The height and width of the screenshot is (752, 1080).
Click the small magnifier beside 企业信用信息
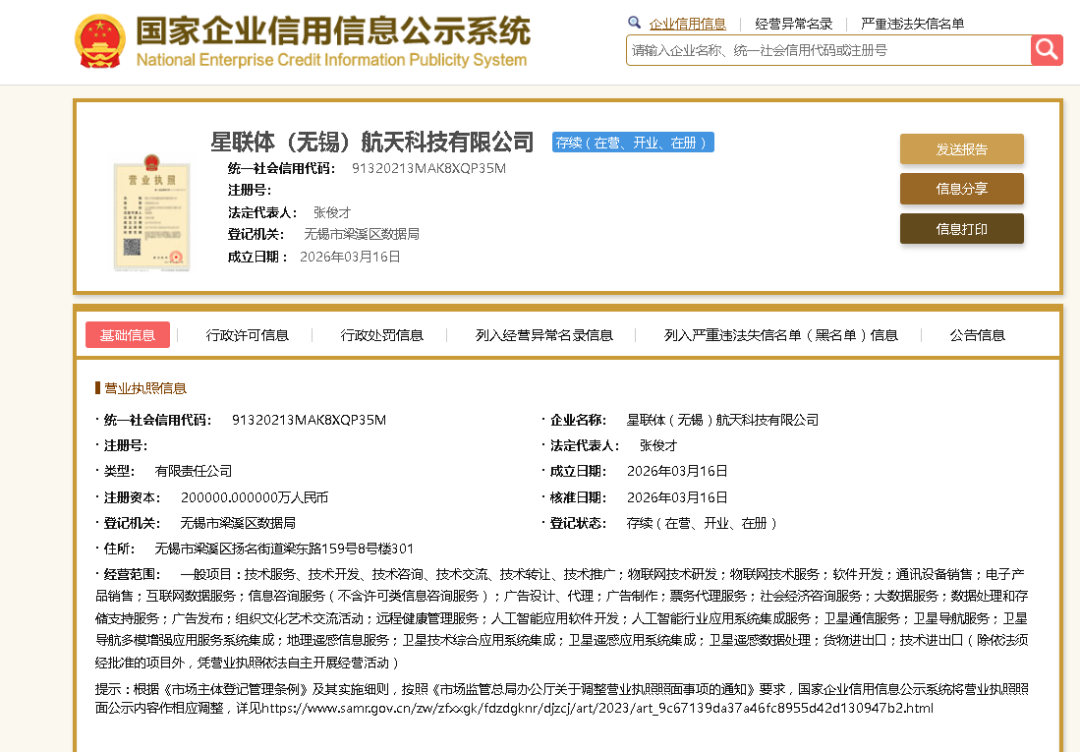pos(634,23)
